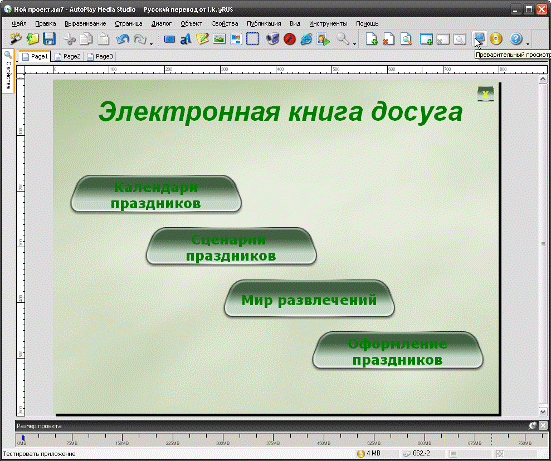Click the project size timeline slider

[24, 438]
